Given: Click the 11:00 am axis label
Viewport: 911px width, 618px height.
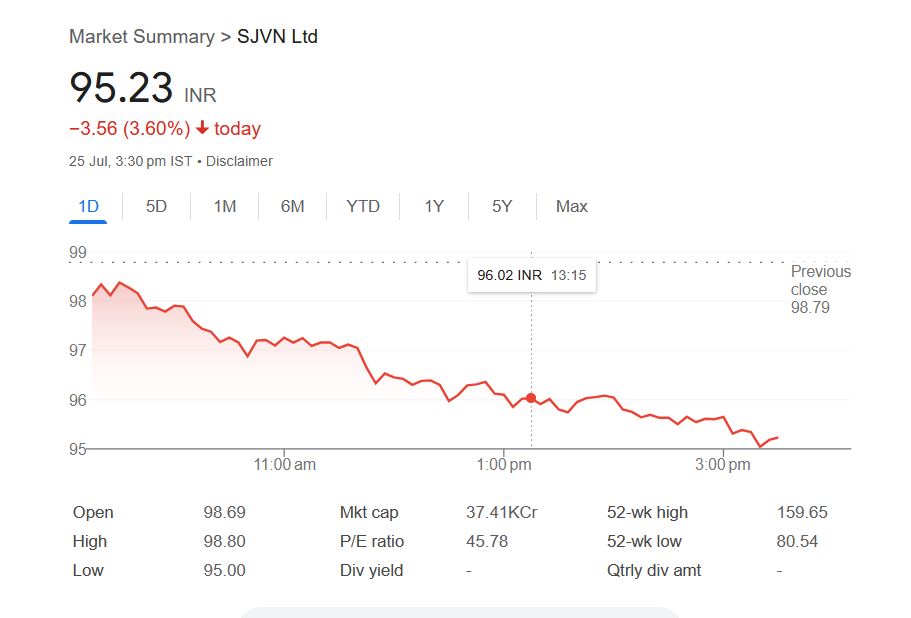Looking at the screenshot, I should 285,465.
